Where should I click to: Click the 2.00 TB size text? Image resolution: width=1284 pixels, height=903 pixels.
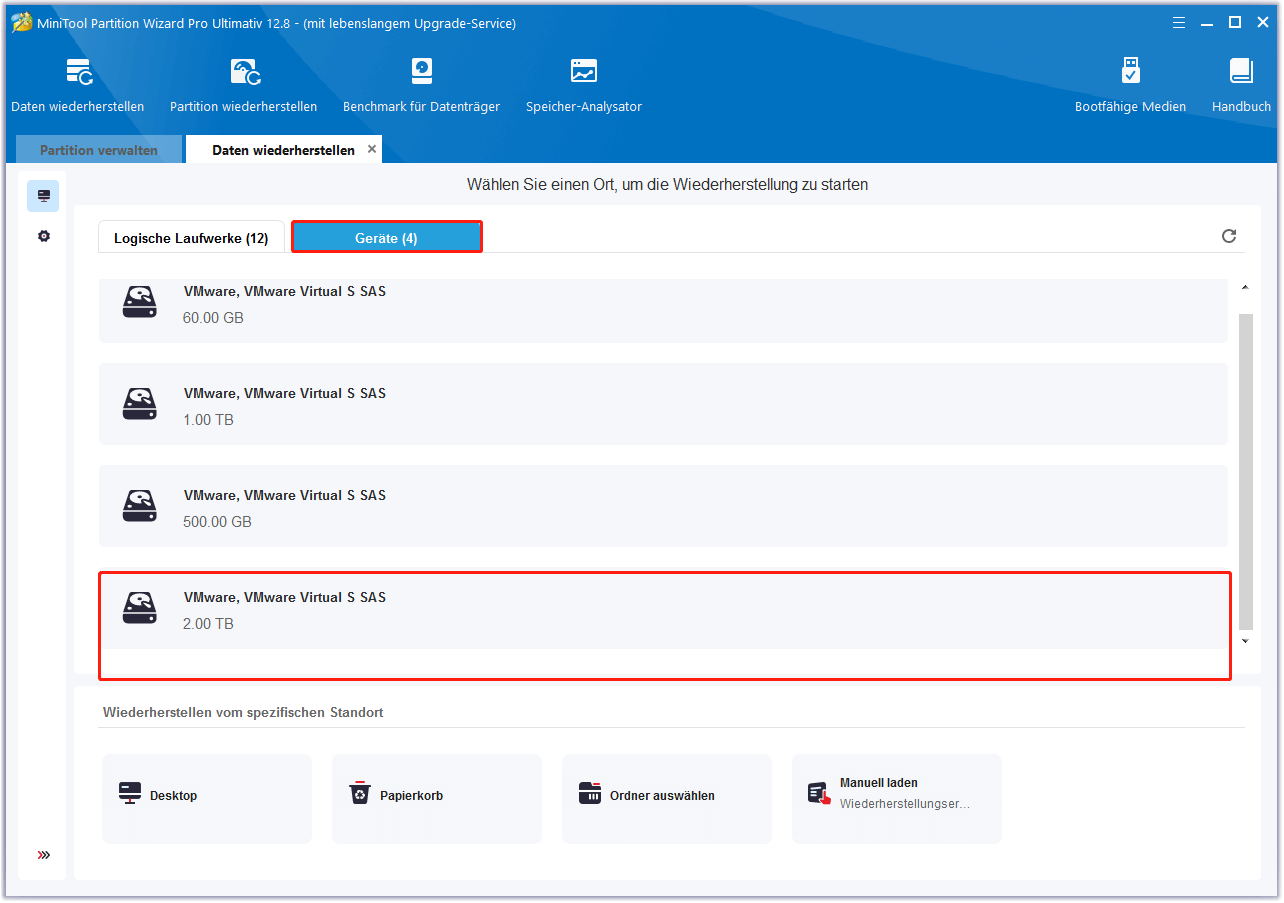tap(208, 624)
